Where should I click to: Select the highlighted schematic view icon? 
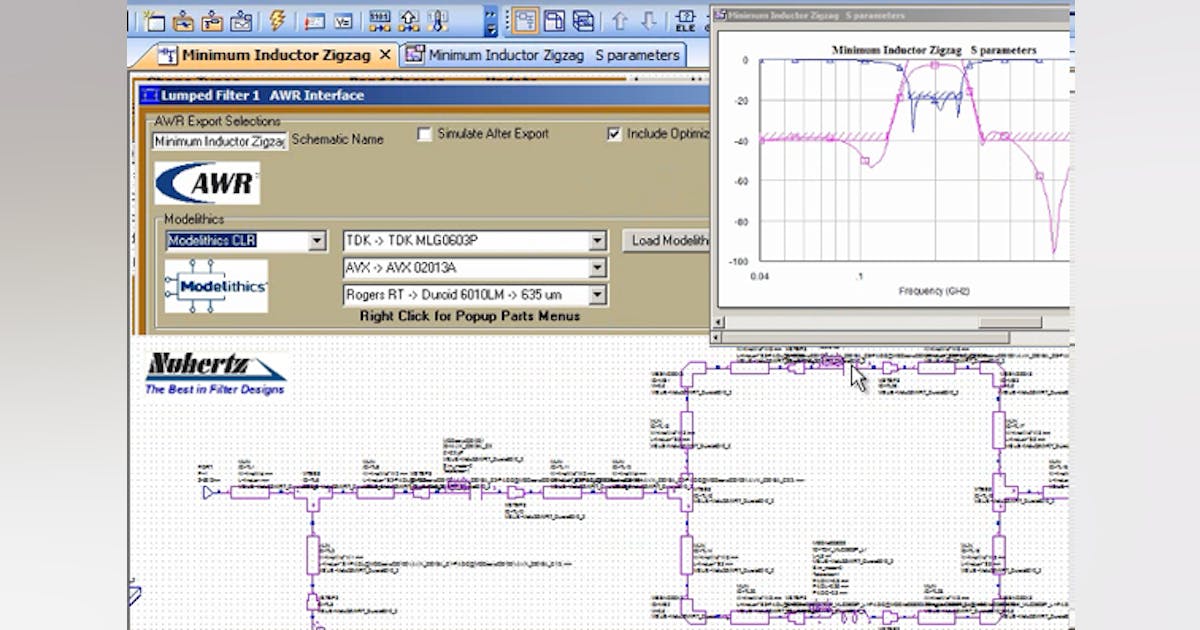click(x=526, y=18)
